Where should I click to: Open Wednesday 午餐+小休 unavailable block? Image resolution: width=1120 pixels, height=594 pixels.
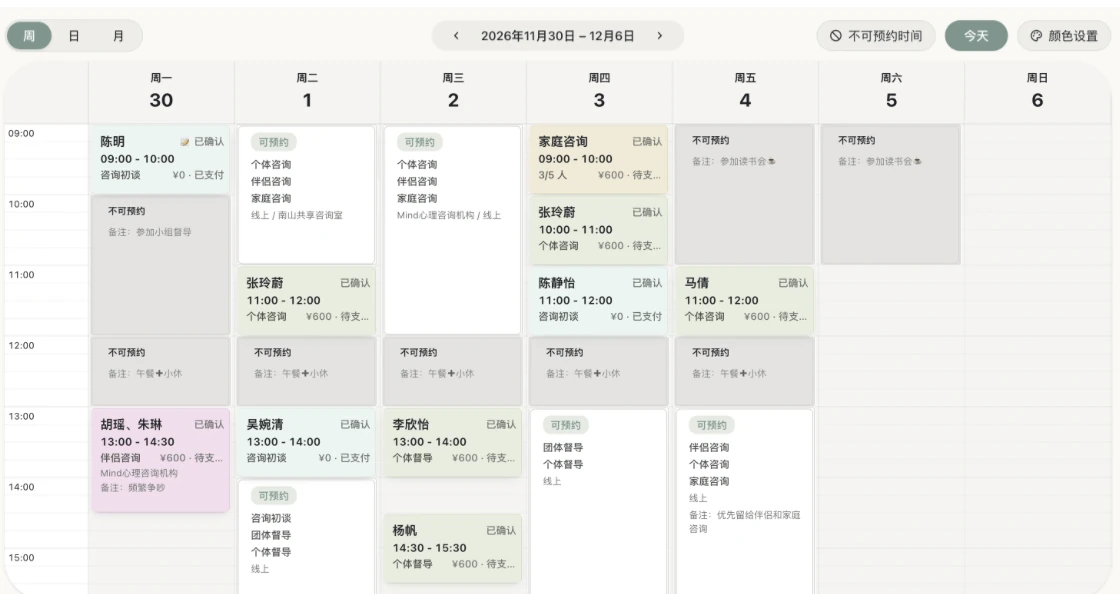pyautogui.click(x=452, y=371)
